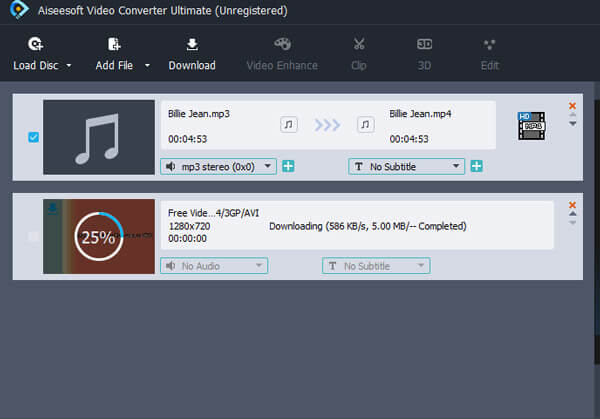Click the 1280x720 resolution text
Screen dimensions: 600x419
[189, 226]
